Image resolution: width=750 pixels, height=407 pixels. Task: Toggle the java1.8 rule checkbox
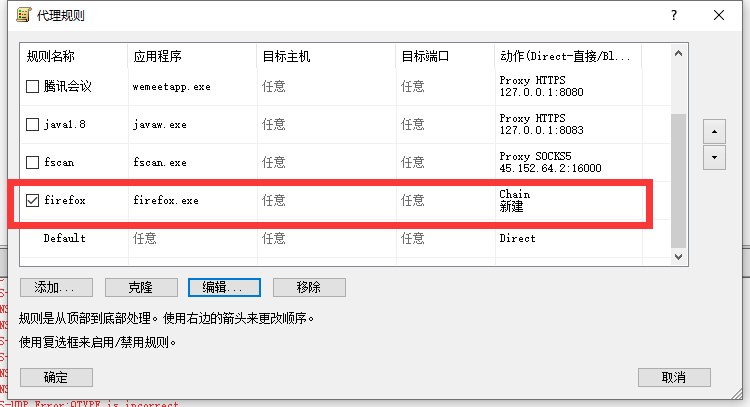(32, 125)
